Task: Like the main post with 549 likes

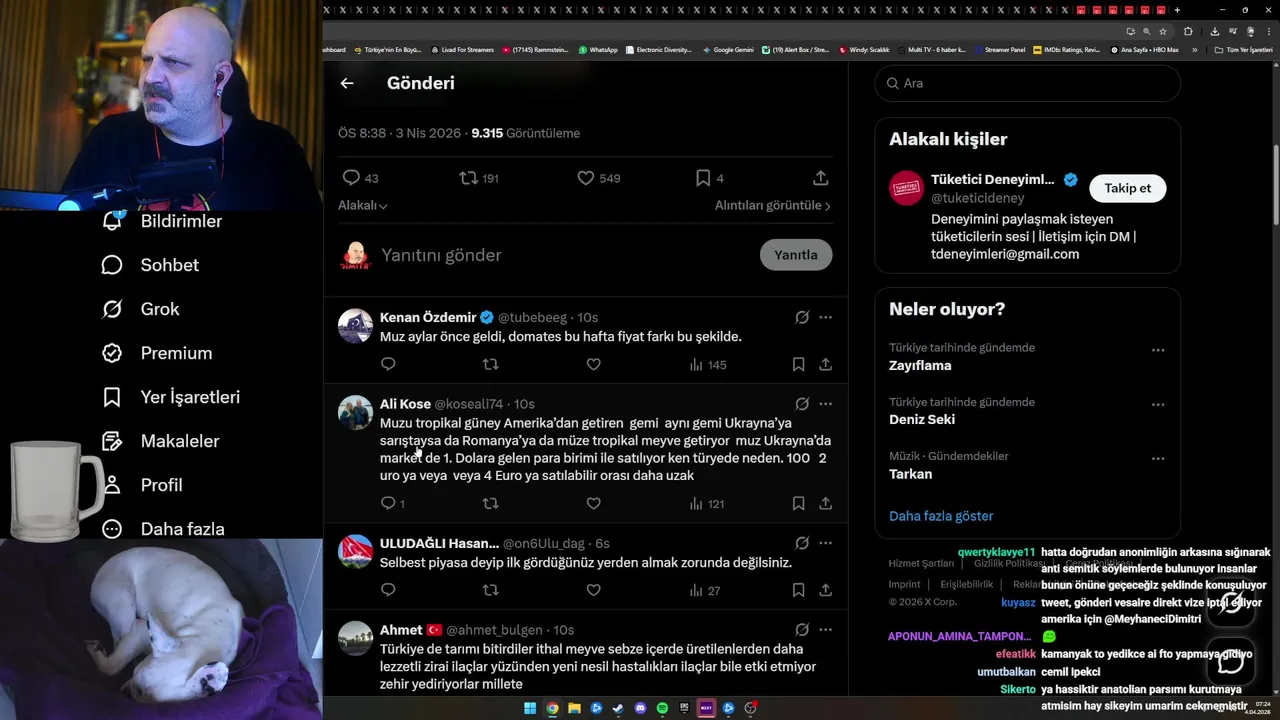Action: click(x=598, y=178)
